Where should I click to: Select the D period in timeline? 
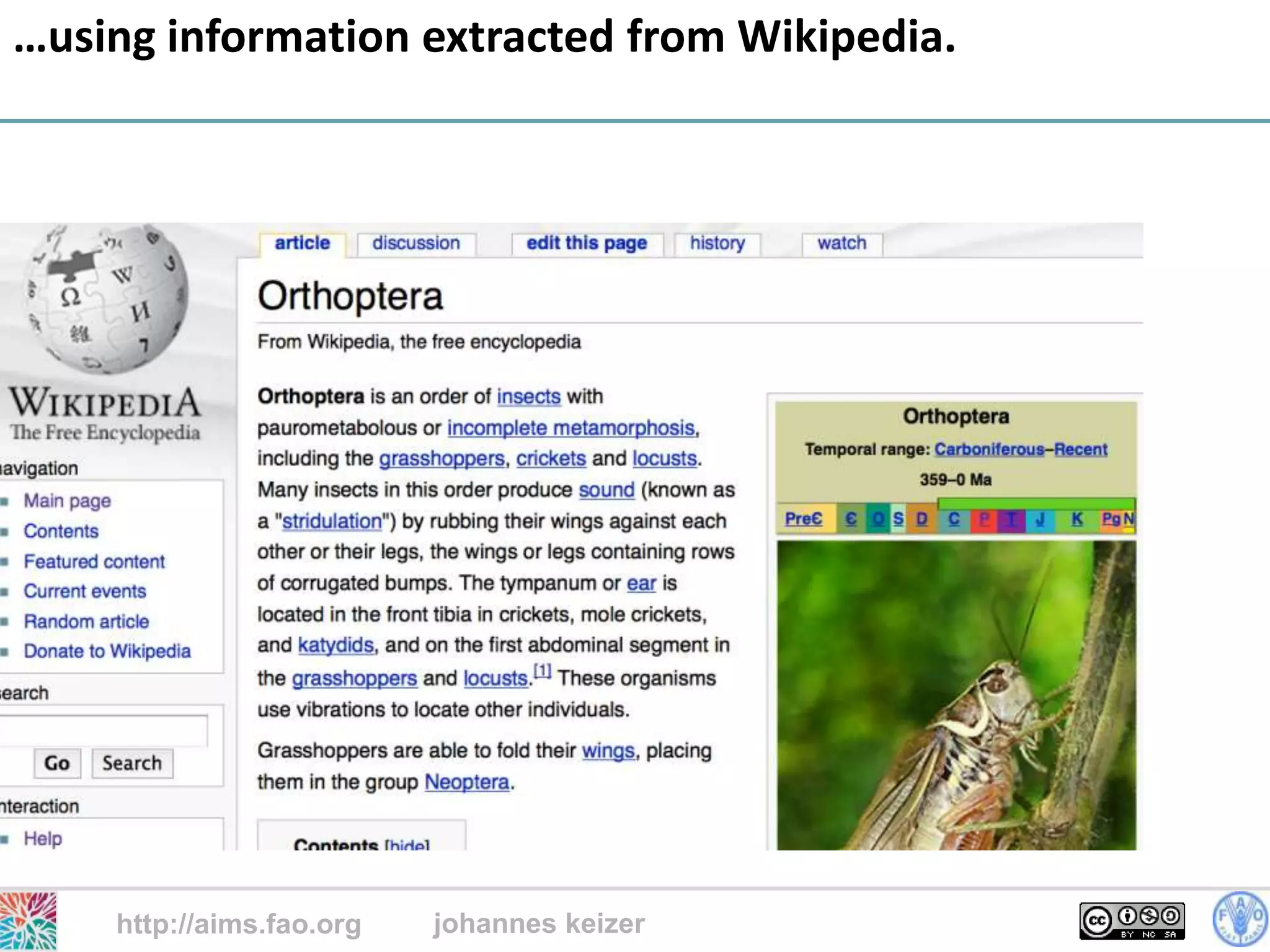(x=922, y=519)
